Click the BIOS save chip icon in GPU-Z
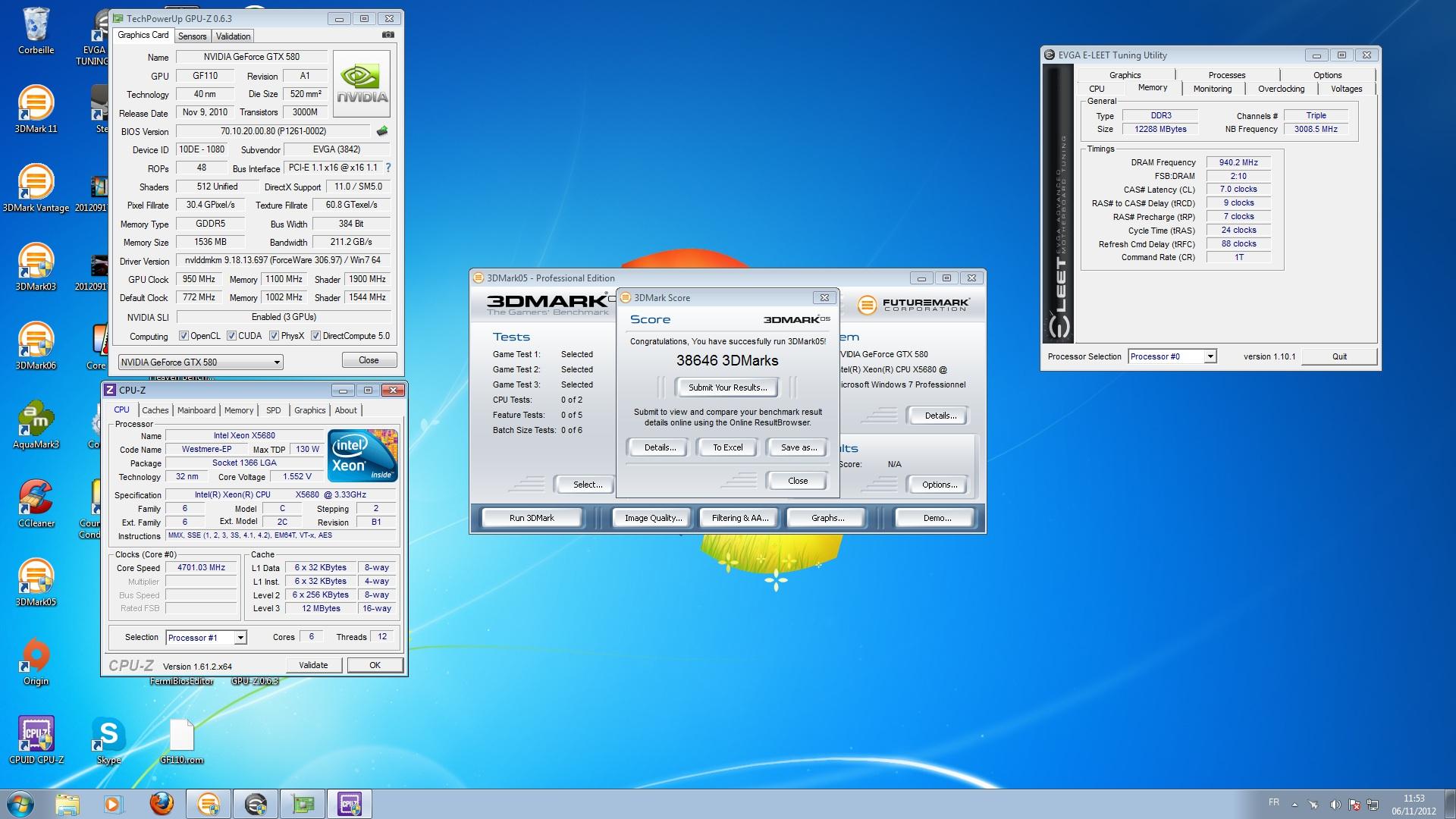 click(x=382, y=131)
